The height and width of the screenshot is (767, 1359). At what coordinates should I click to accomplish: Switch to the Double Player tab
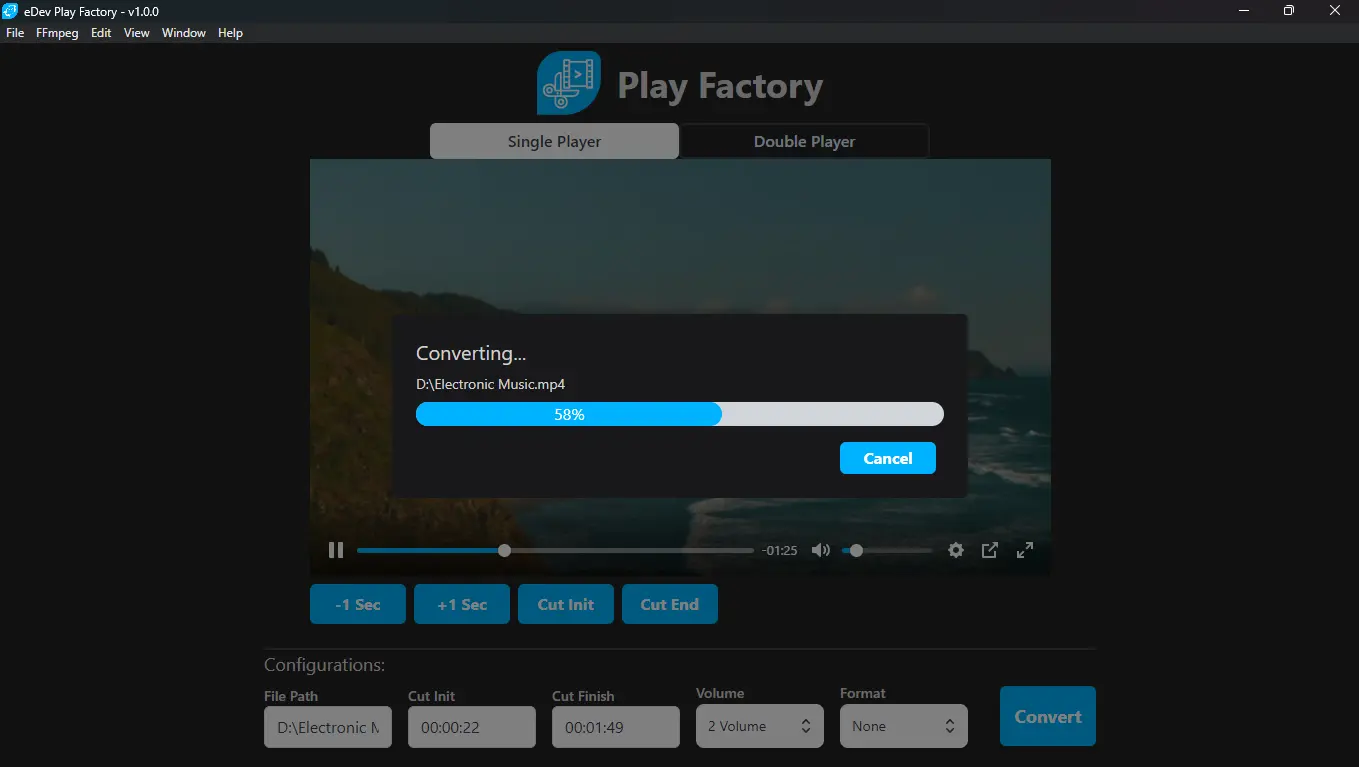tap(804, 141)
